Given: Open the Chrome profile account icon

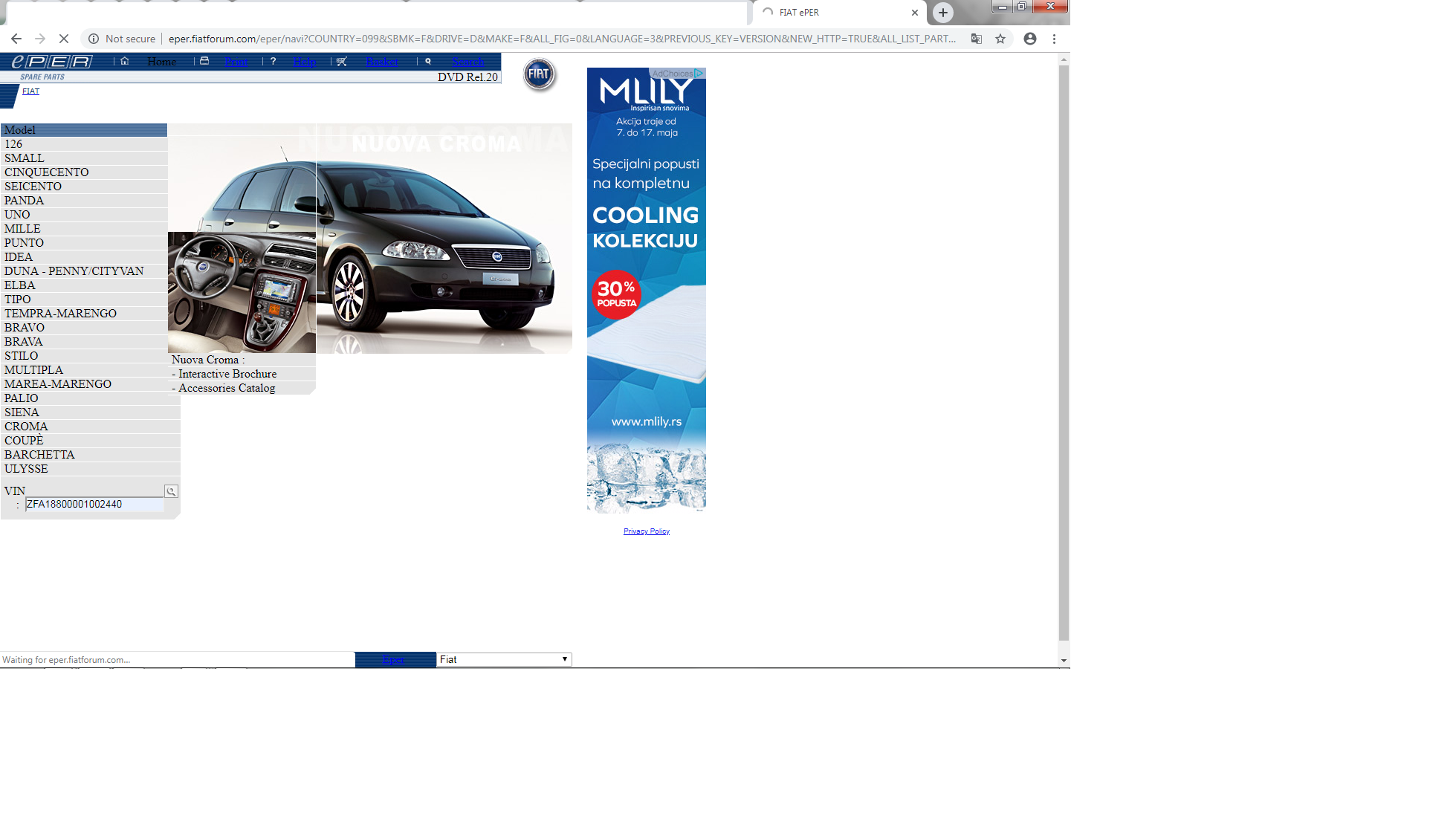Looking at the screenshot, I should click(x=1030, y=39).
